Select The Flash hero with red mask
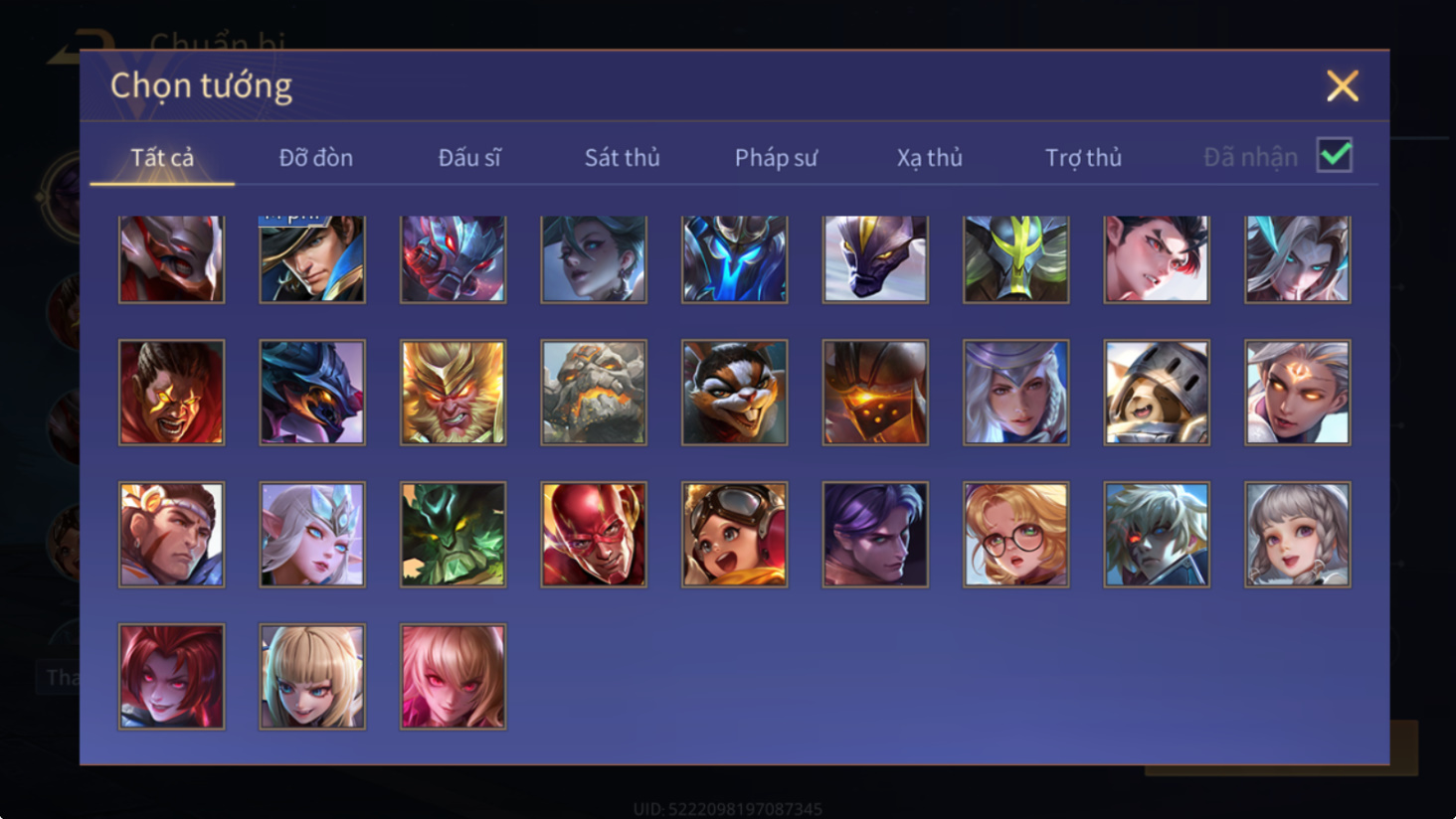Image resolution: width=1456 pixels, height=819 pixels. pos(594,535)
